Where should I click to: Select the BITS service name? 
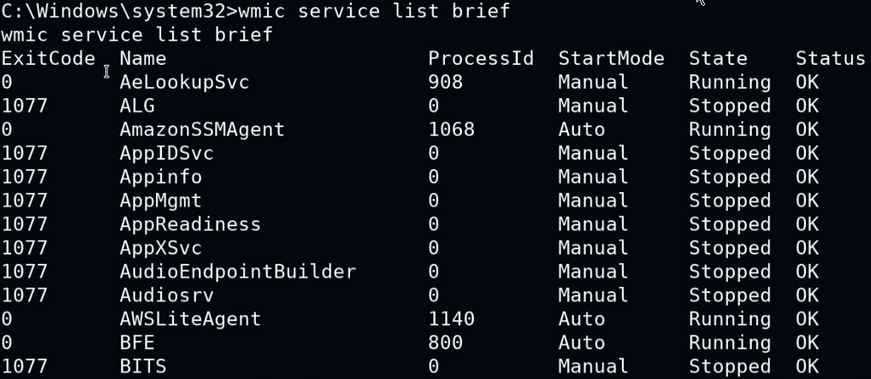pyautogui.click(x=143, y=366)
